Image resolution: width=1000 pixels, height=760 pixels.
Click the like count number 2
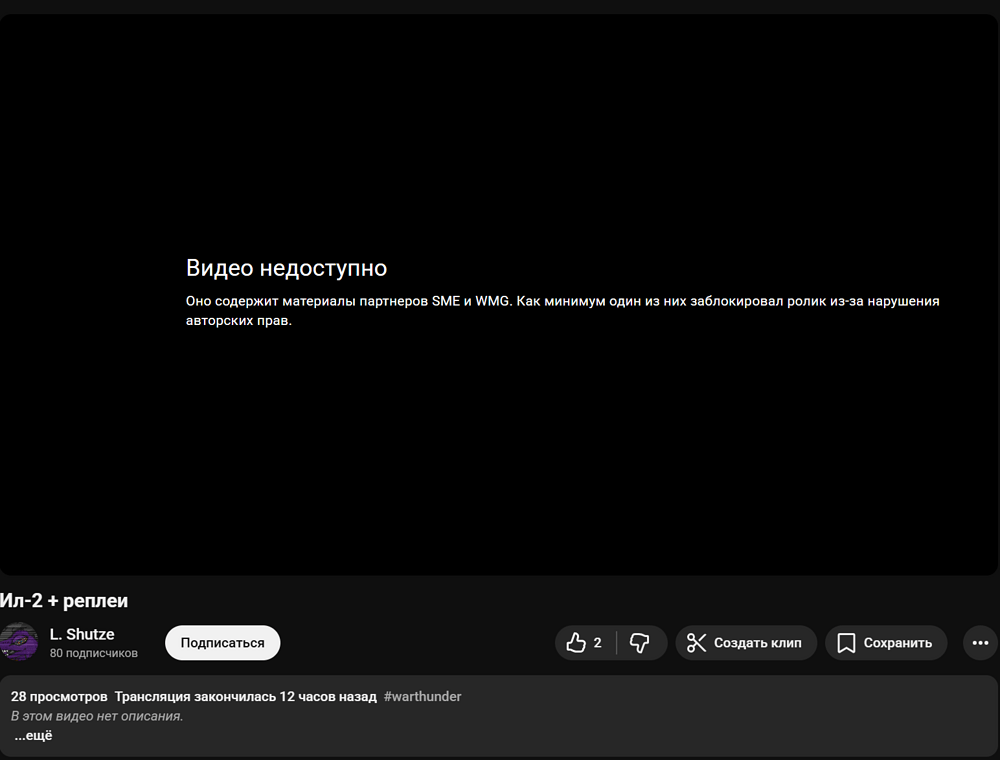pos(598,643)
